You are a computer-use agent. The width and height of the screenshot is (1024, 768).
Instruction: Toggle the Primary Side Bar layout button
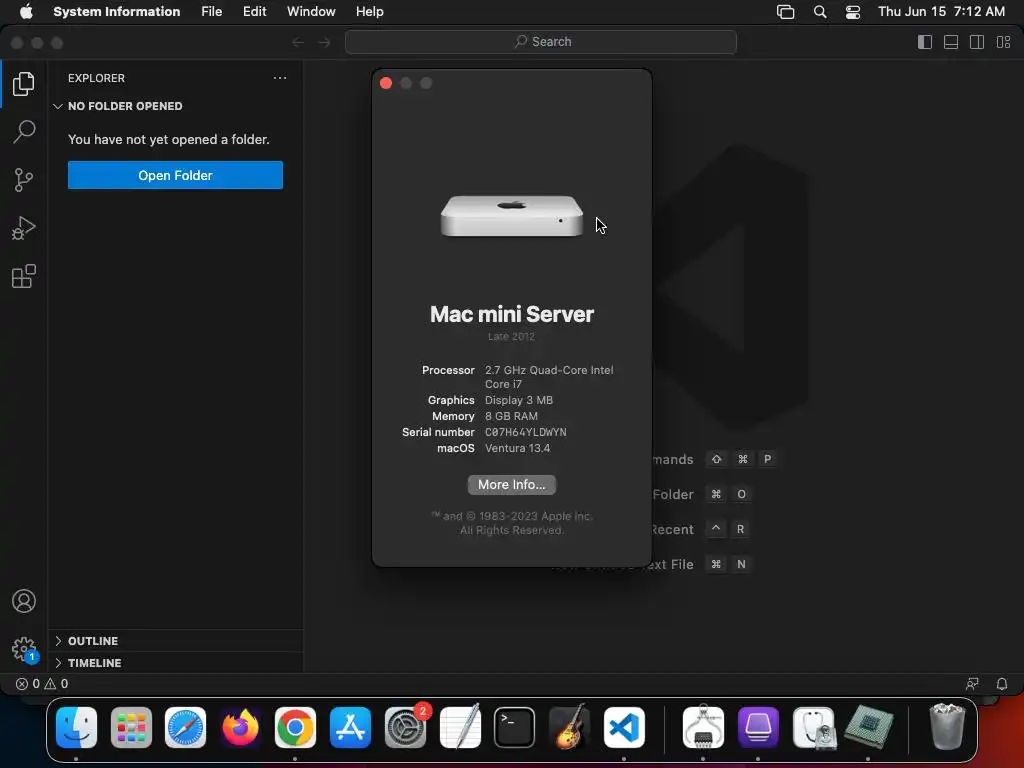click(925, 42)
